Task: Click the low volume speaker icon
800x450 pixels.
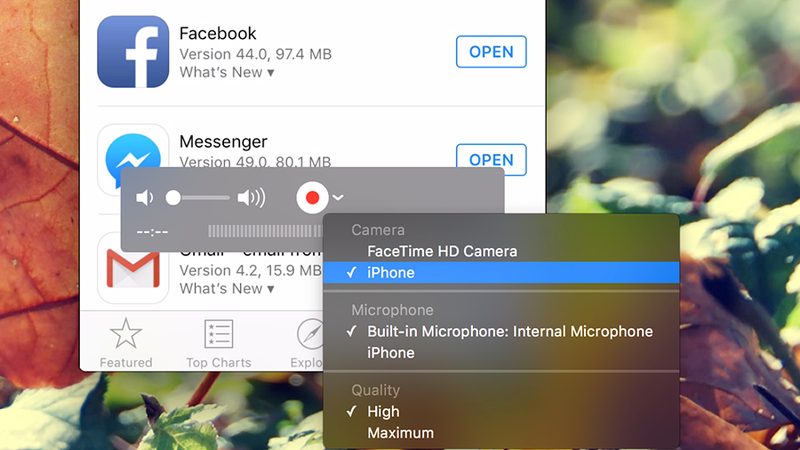Action: point(144,197)
